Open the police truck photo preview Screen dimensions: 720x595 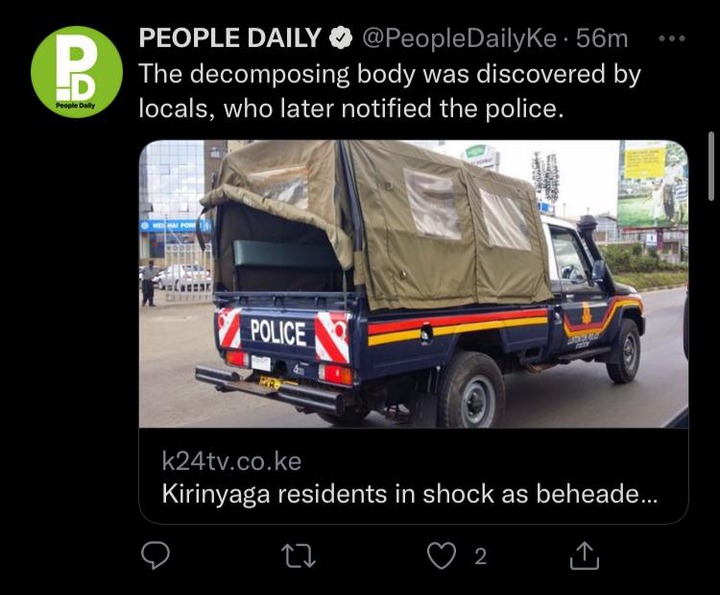[x=413, y=284]
